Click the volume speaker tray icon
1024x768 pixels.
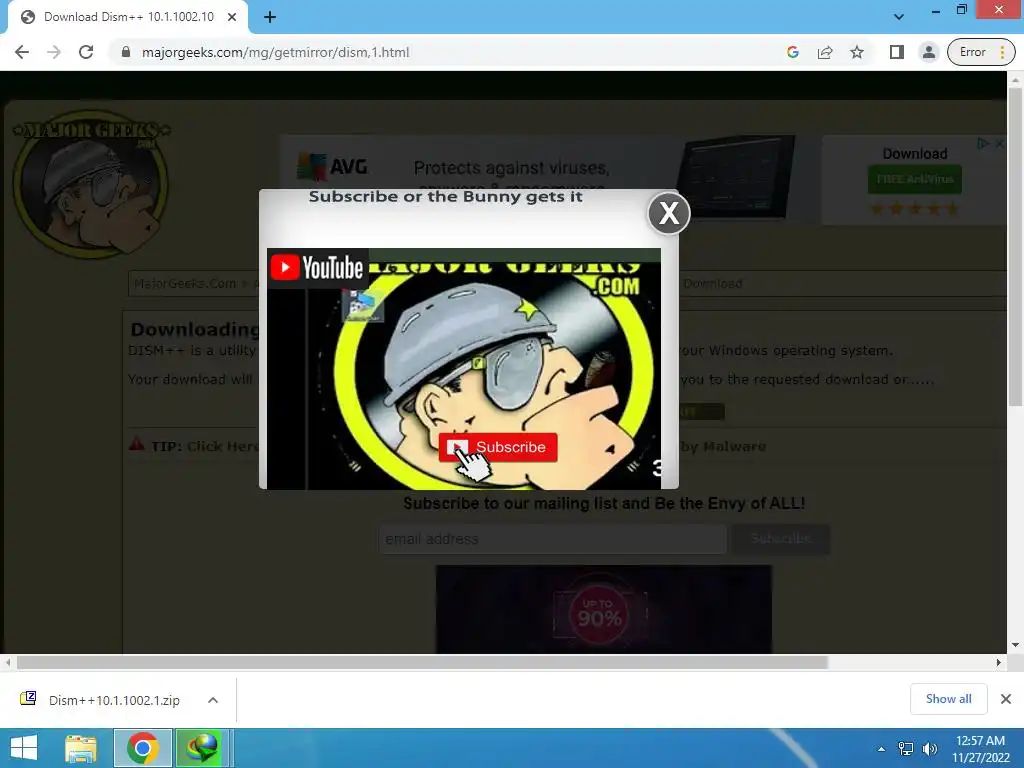[x=930, y=749]
